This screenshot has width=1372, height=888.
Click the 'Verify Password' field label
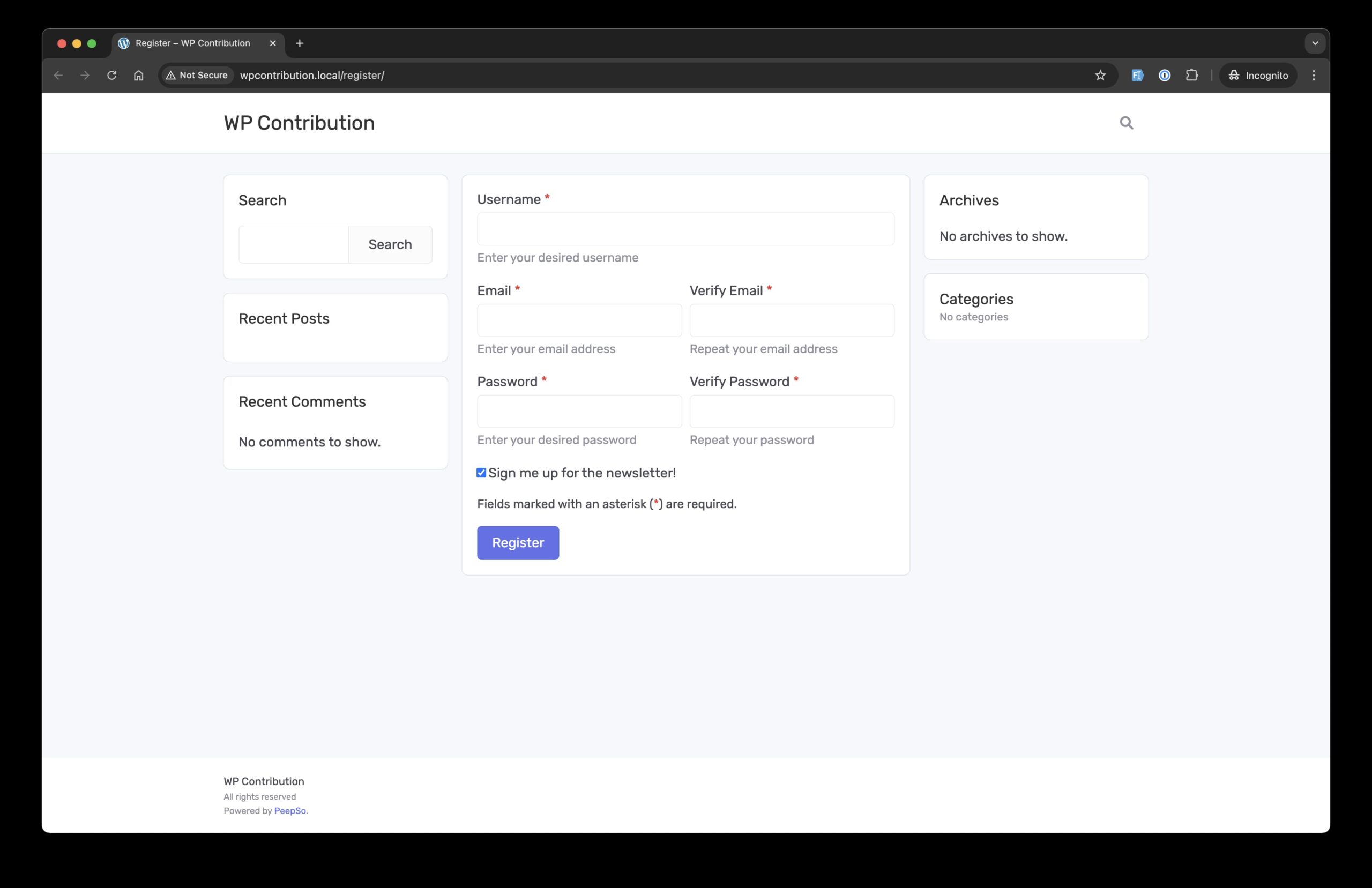[x=739, y=382]
